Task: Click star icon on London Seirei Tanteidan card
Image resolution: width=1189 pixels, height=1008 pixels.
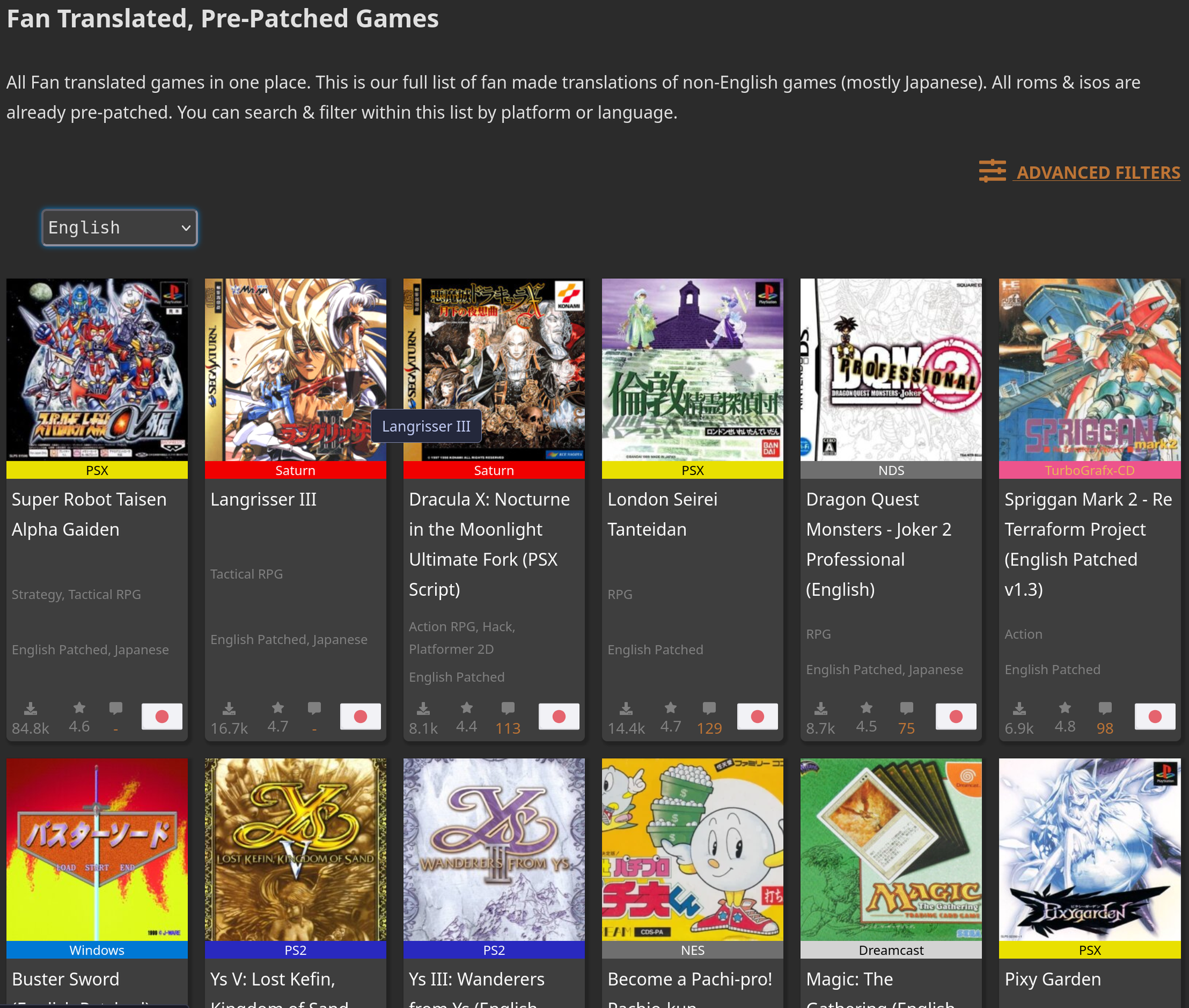Action: pos(671,708)
